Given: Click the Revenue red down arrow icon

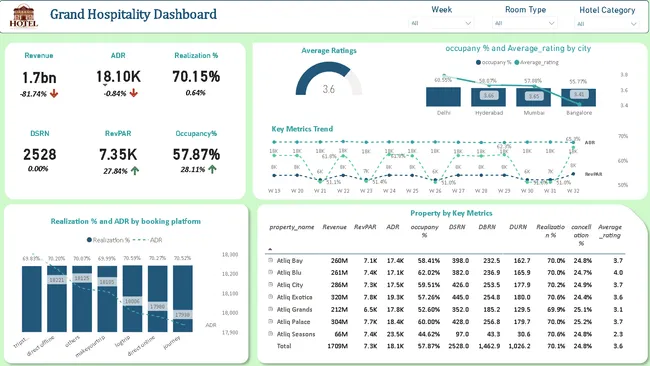Looking at the screenshot, I should click(54, 94).
